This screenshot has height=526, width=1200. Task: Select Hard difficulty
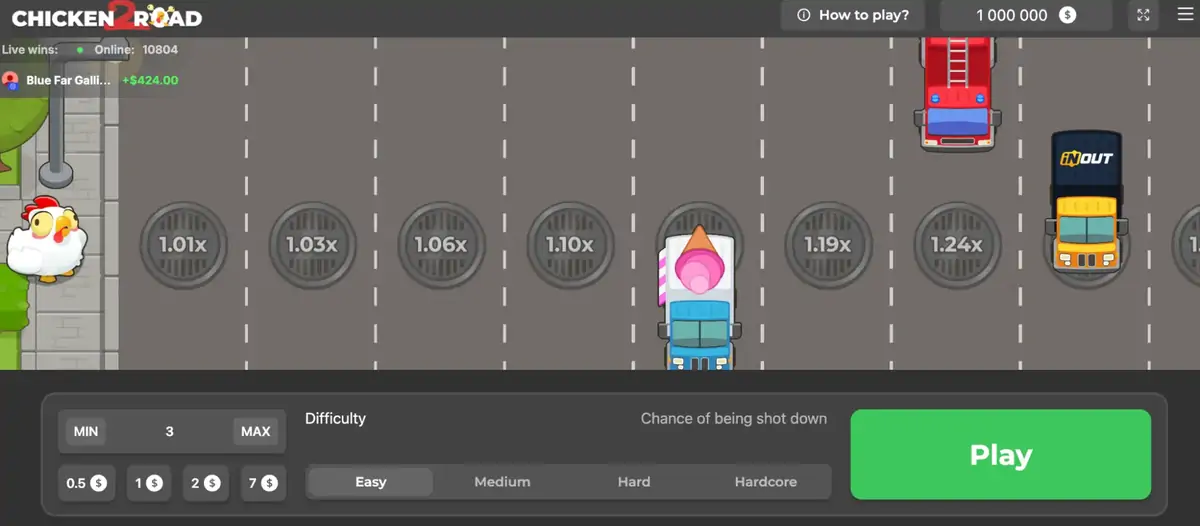[634, 482]
